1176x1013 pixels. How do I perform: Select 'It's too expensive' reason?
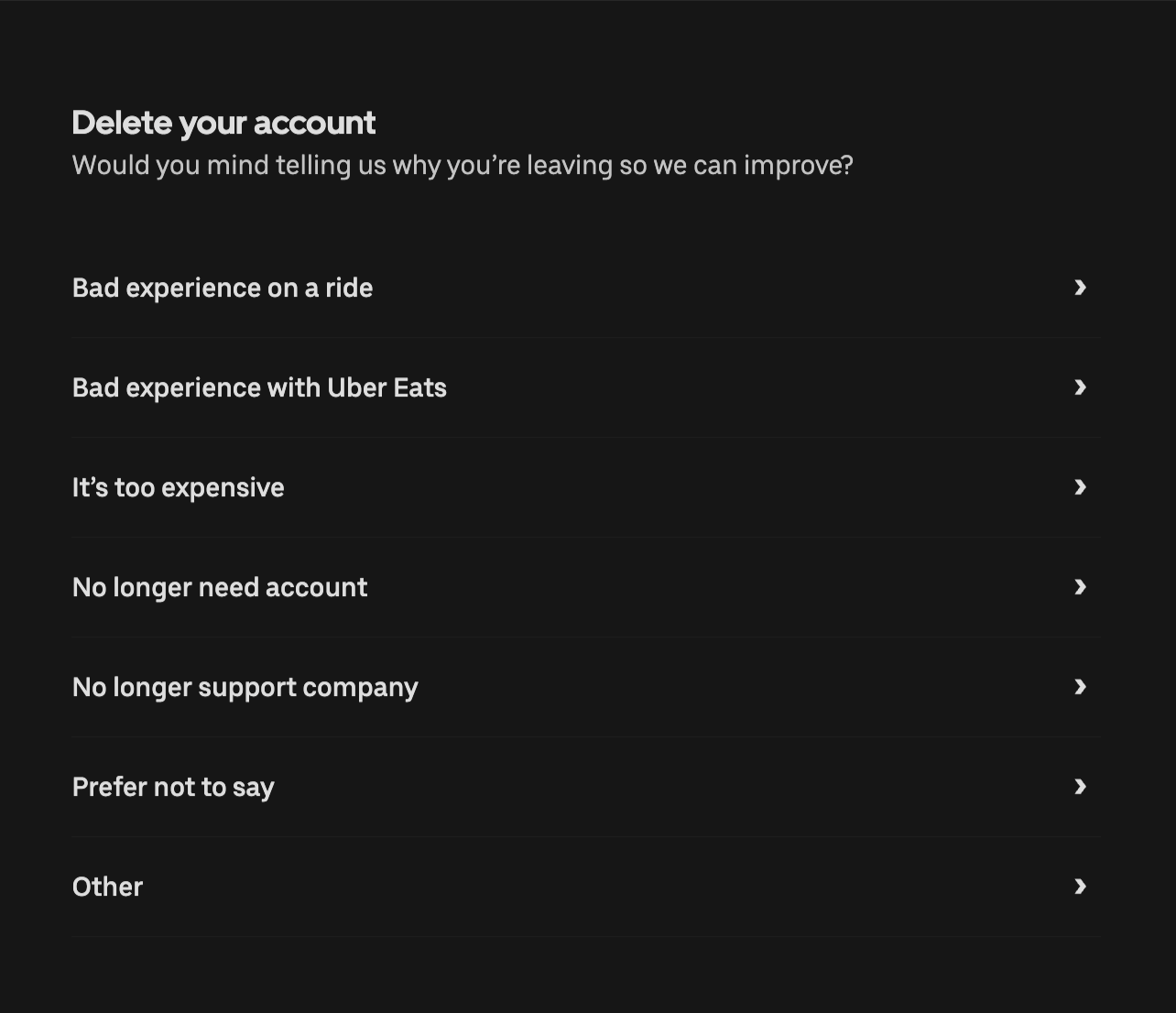(x=178, y=487)
